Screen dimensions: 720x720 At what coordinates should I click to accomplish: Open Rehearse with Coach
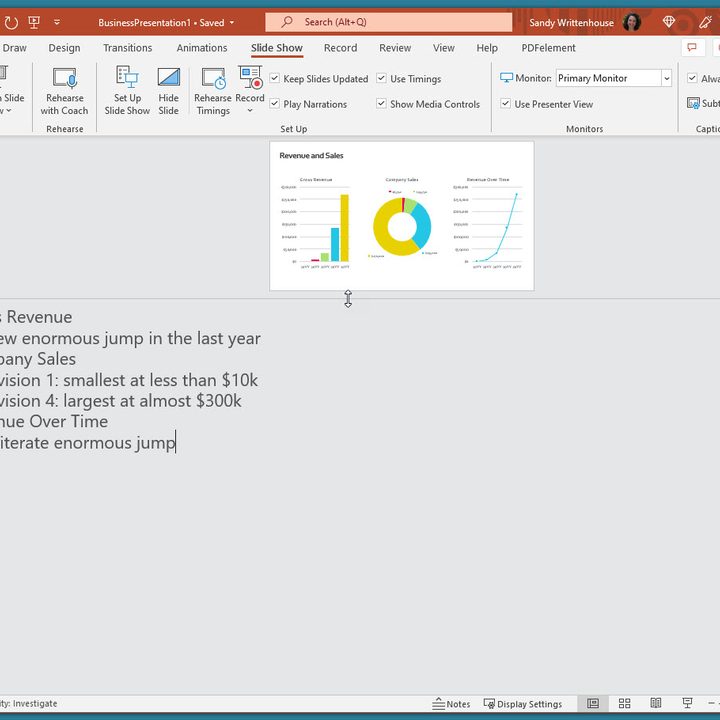pos(64,91)
